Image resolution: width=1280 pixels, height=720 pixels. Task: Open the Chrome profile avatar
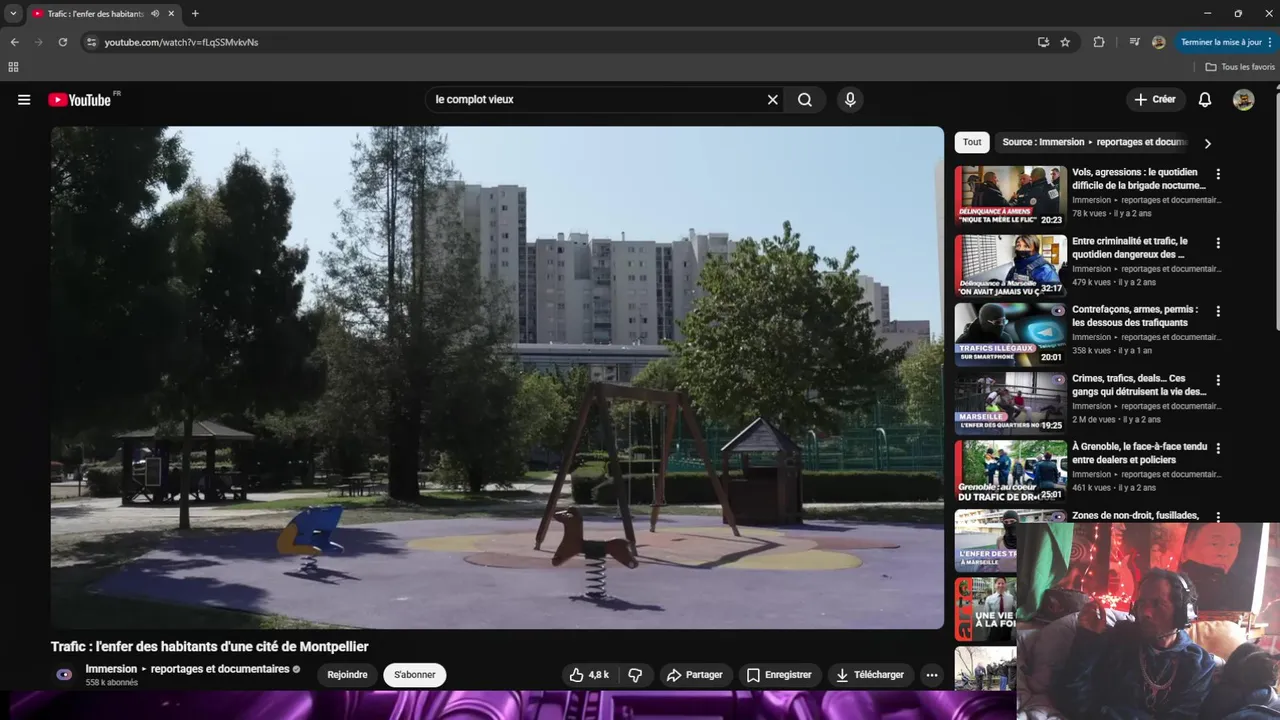[1158, 42]
